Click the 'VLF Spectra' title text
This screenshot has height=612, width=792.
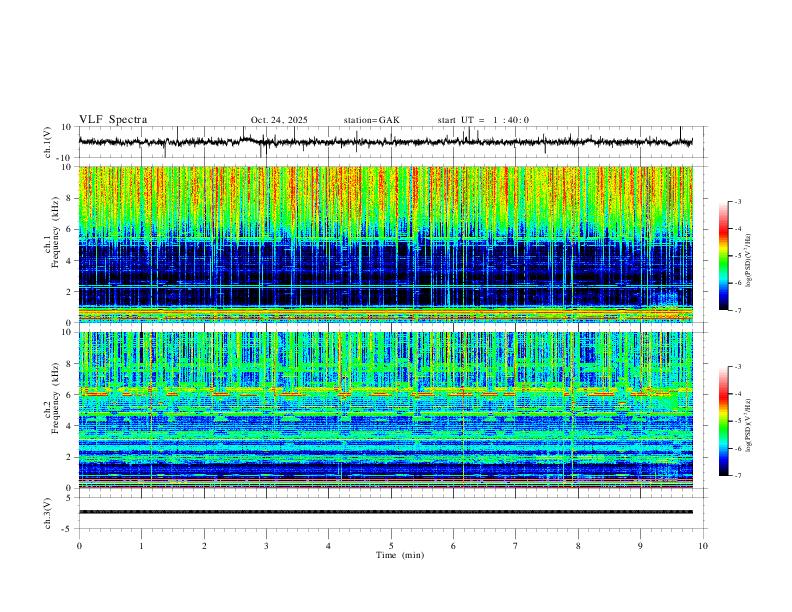[113, 120]
